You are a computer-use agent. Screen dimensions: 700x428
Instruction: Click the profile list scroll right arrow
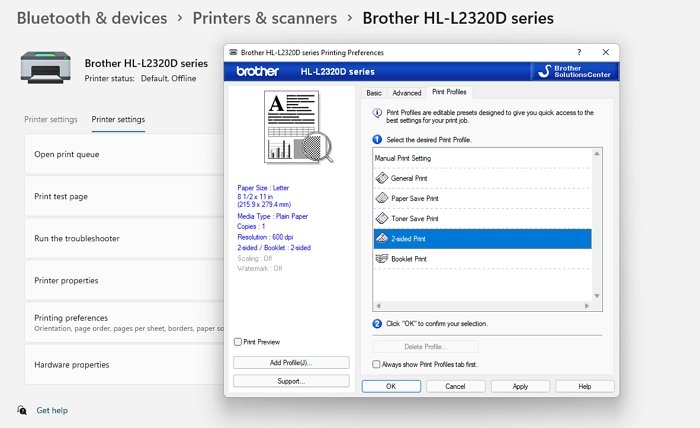587,306
